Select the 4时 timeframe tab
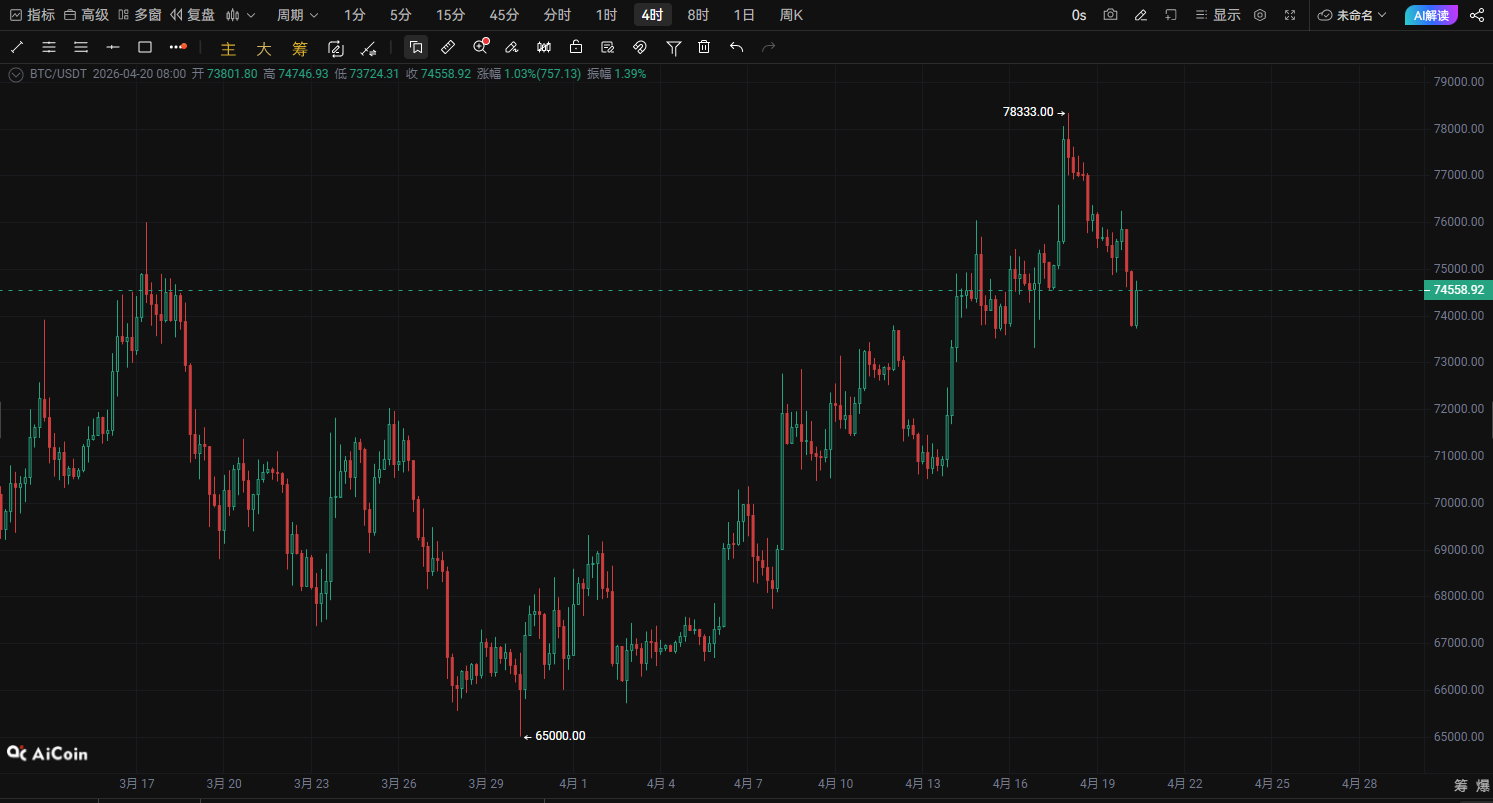 tap(653, 15)
